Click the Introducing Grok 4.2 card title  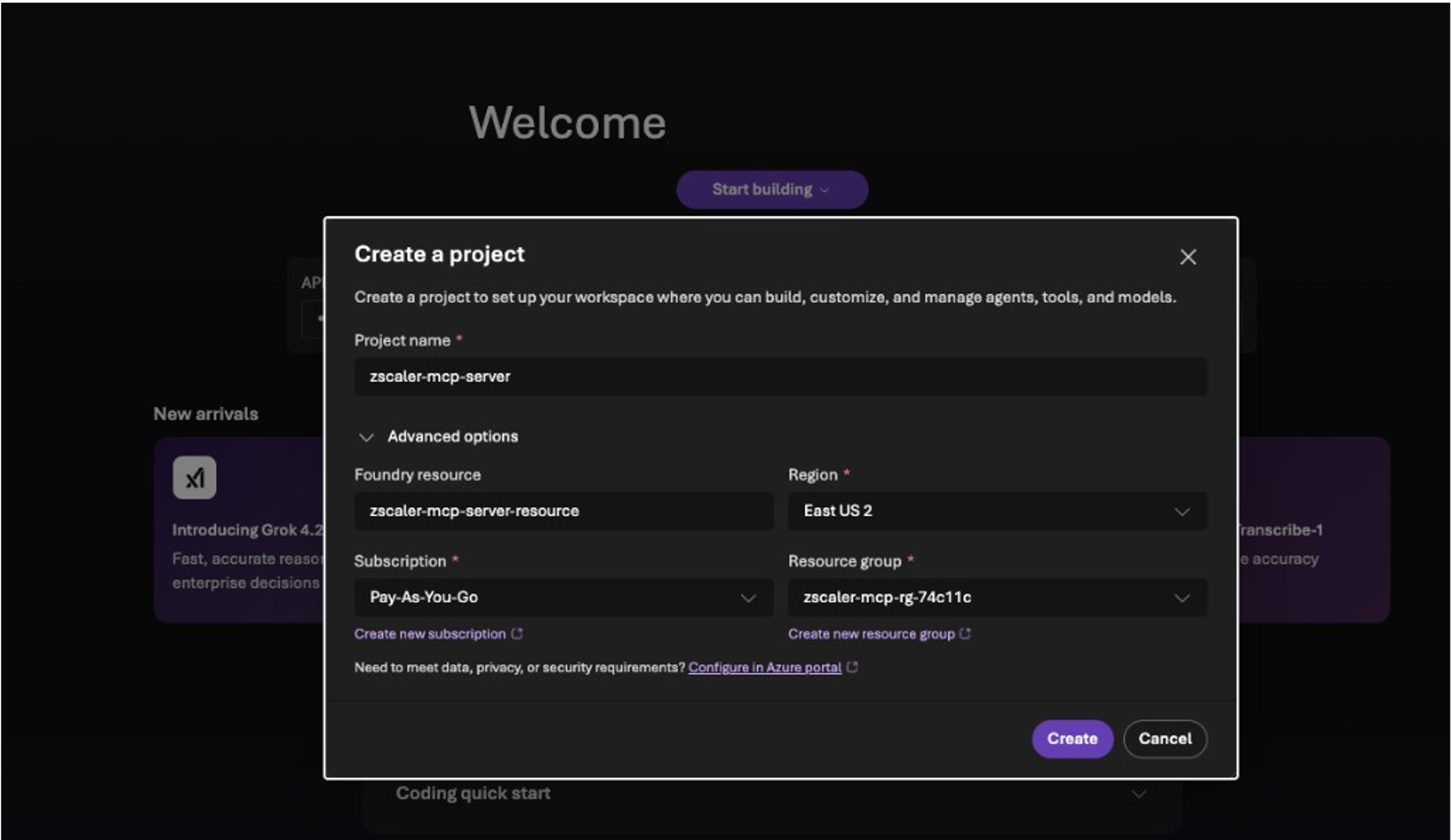point(247,530)
